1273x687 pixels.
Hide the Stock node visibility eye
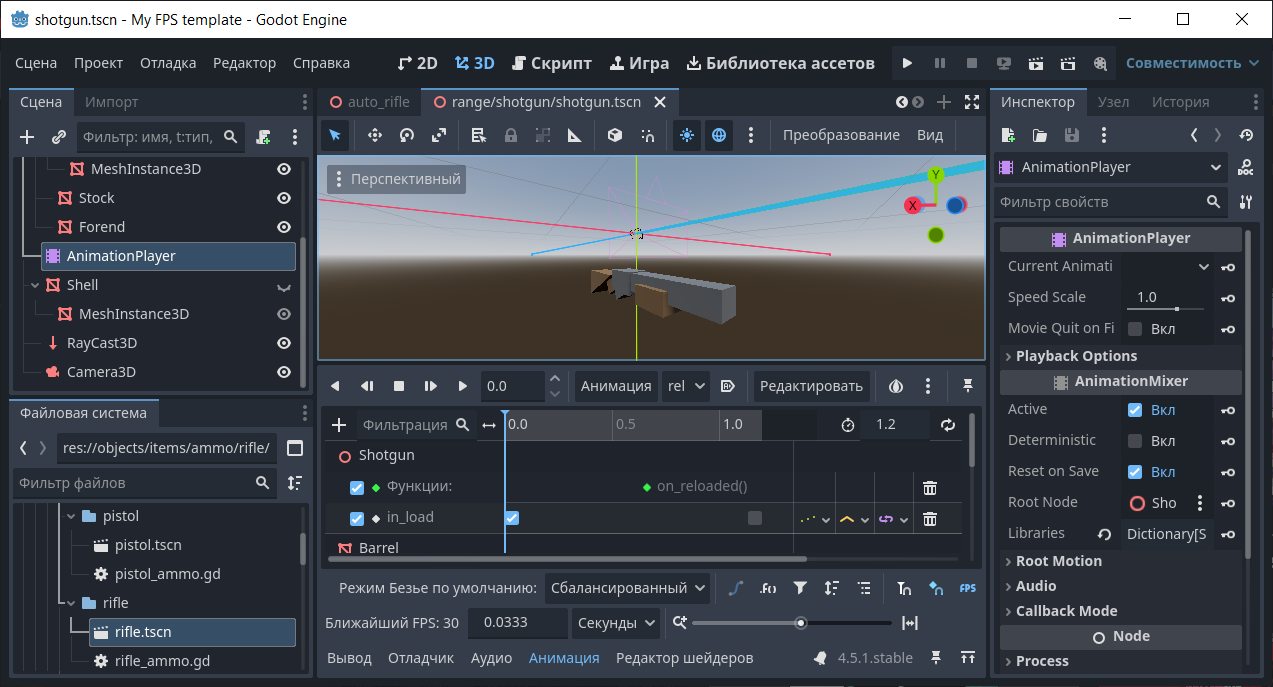[x=284, y=198]
